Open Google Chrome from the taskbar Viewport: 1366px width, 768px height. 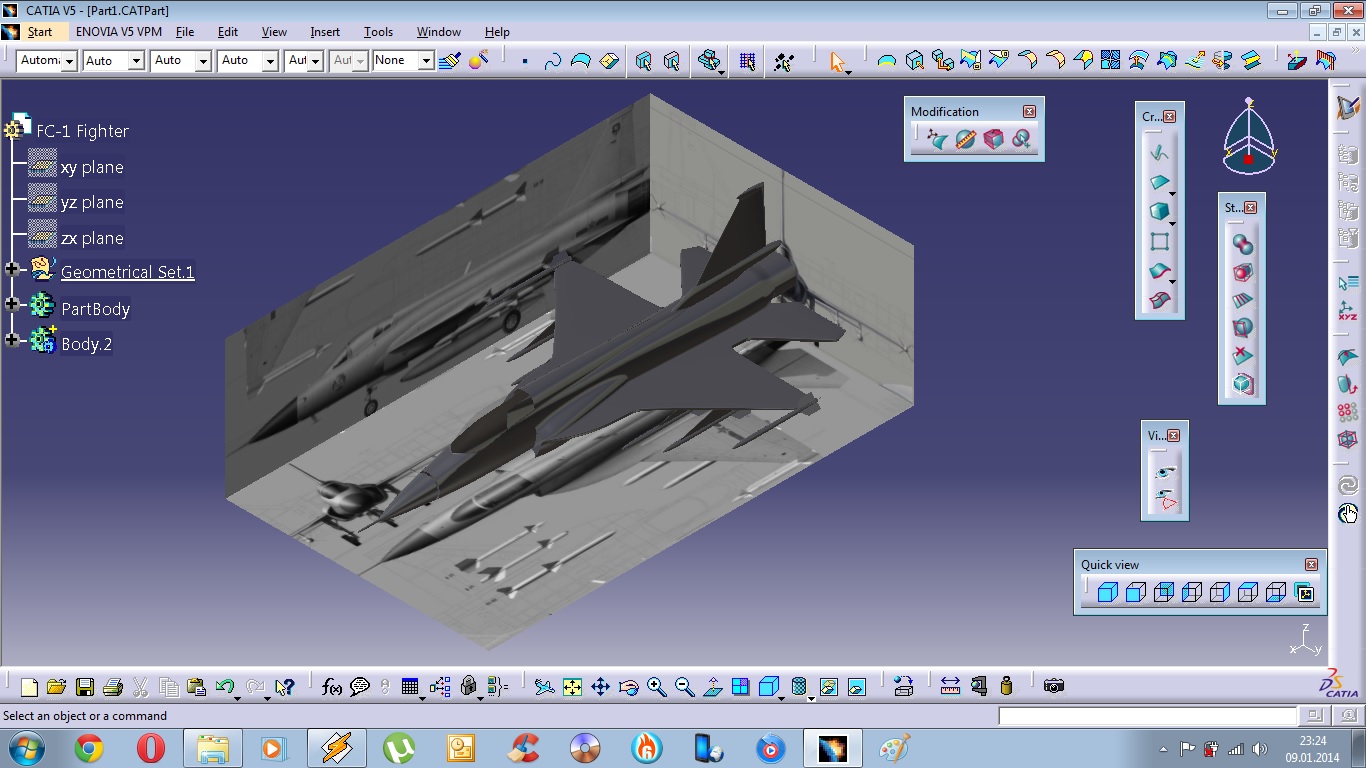tap(89, 748)
